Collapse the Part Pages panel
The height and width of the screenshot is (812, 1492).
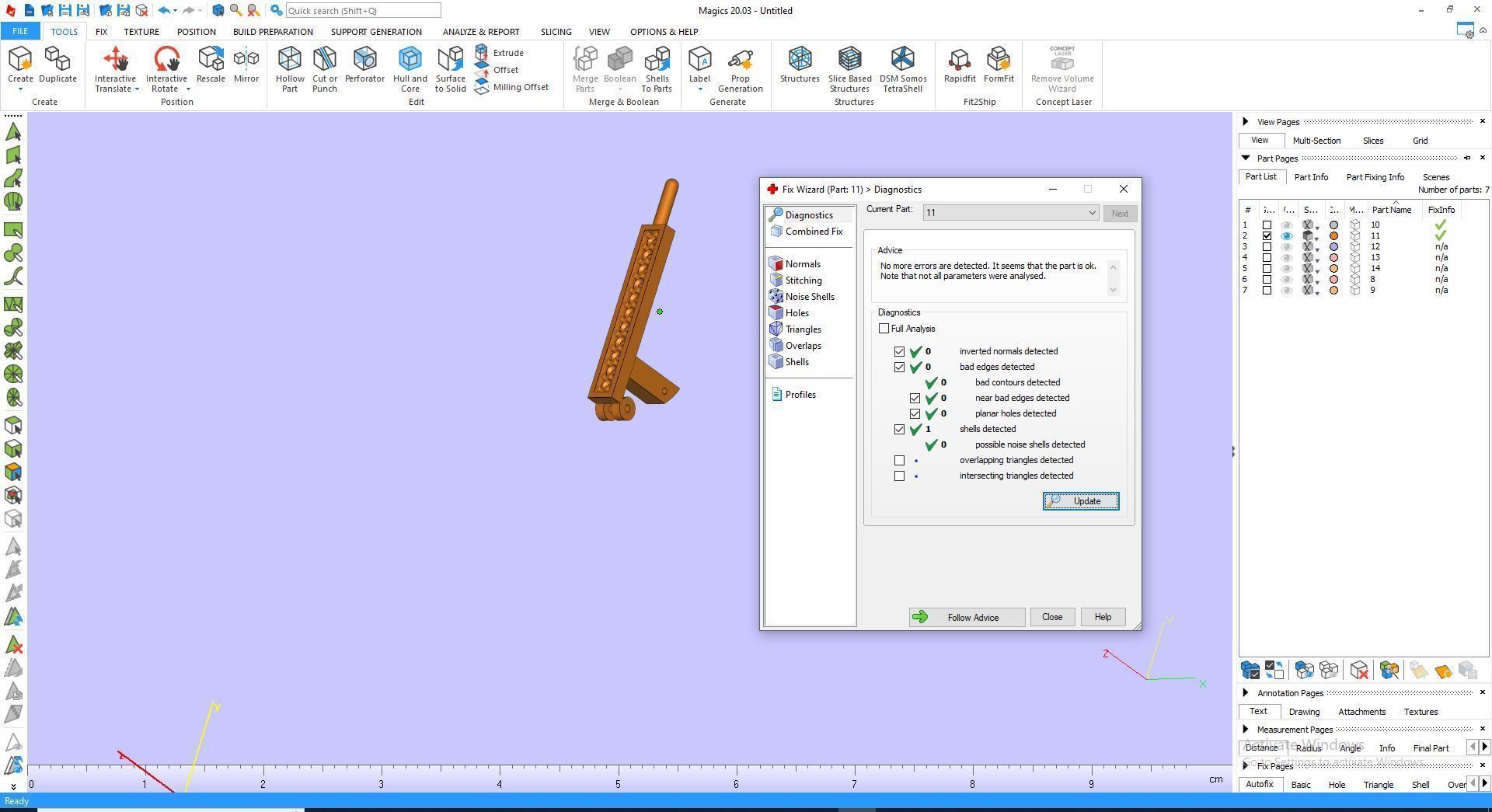[x=1246, y=158]
